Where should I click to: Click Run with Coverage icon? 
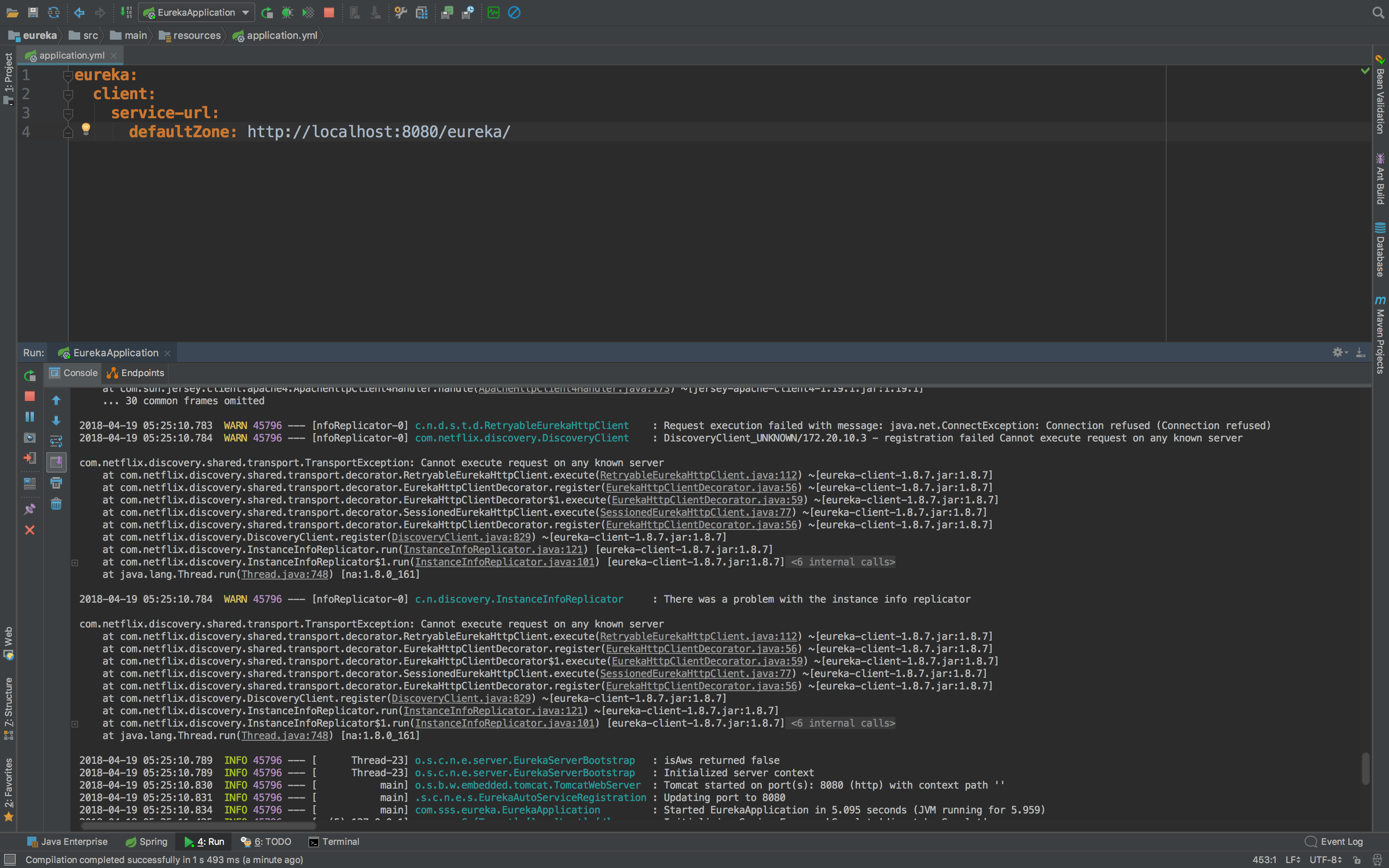[x=308, y=12]
